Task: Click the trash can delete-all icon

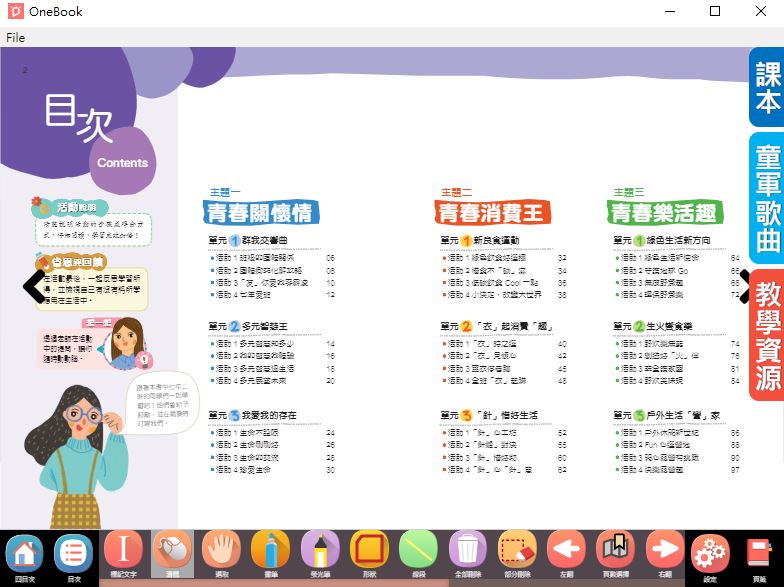Action: pos(467,549)
